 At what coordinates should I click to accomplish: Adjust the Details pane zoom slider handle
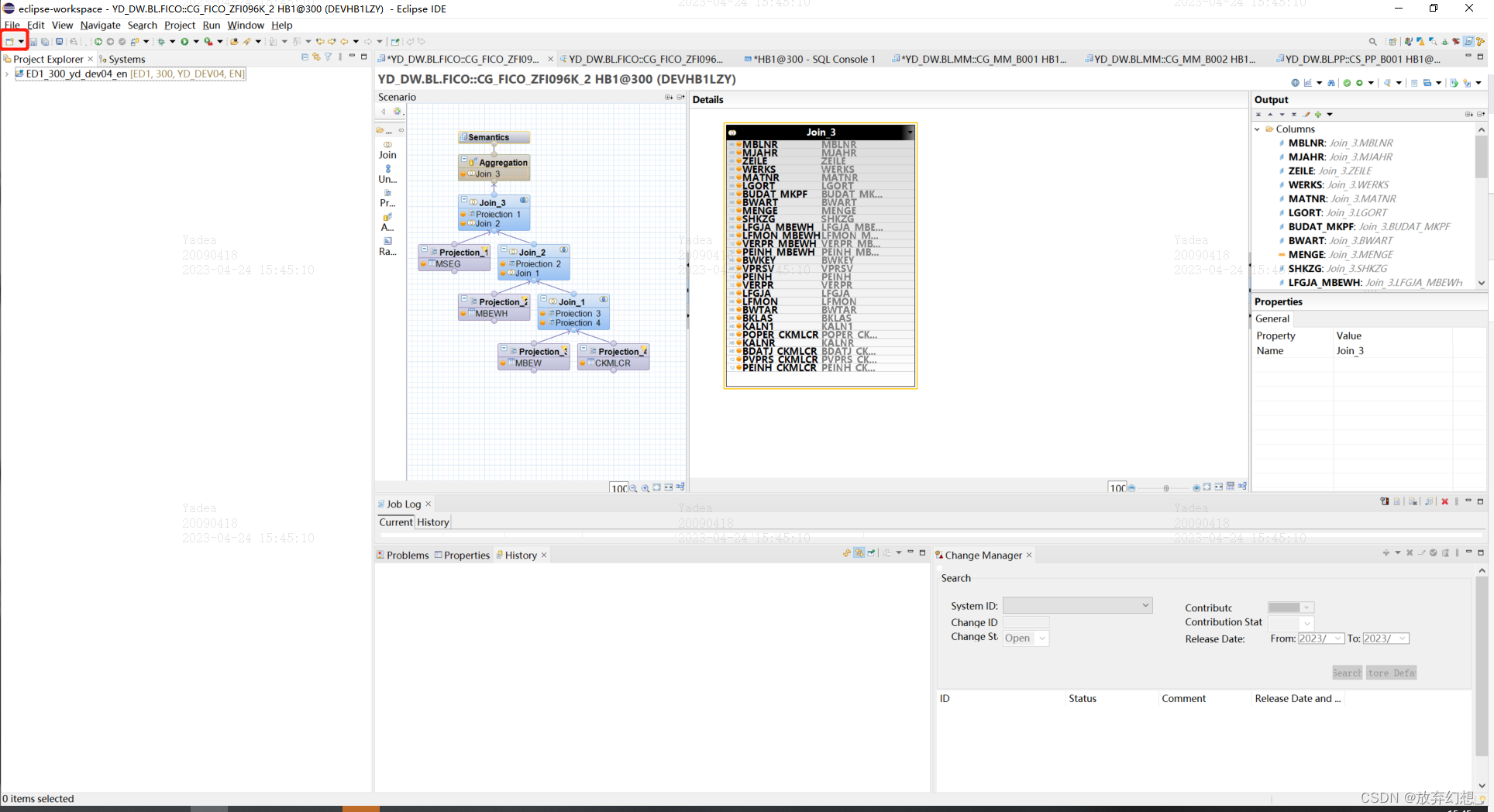(1165, 488)
